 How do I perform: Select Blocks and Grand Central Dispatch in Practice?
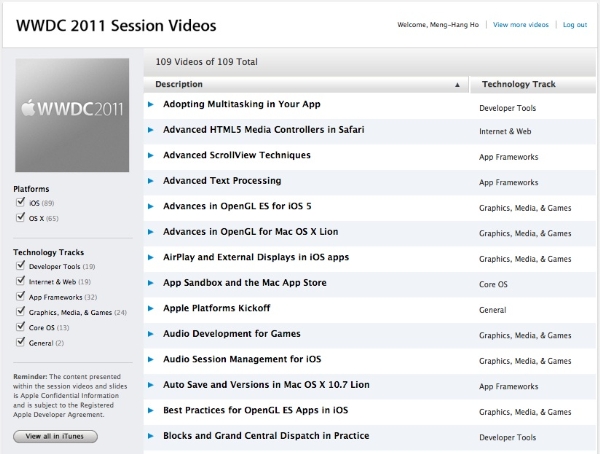[x=266, y=436]
